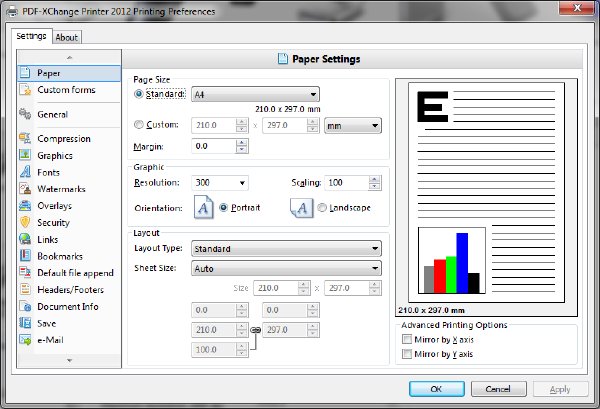This screenshot has height=409, width=600.
Task: Open the A4 standard size dropdown
Action: [x=255, y=95]
